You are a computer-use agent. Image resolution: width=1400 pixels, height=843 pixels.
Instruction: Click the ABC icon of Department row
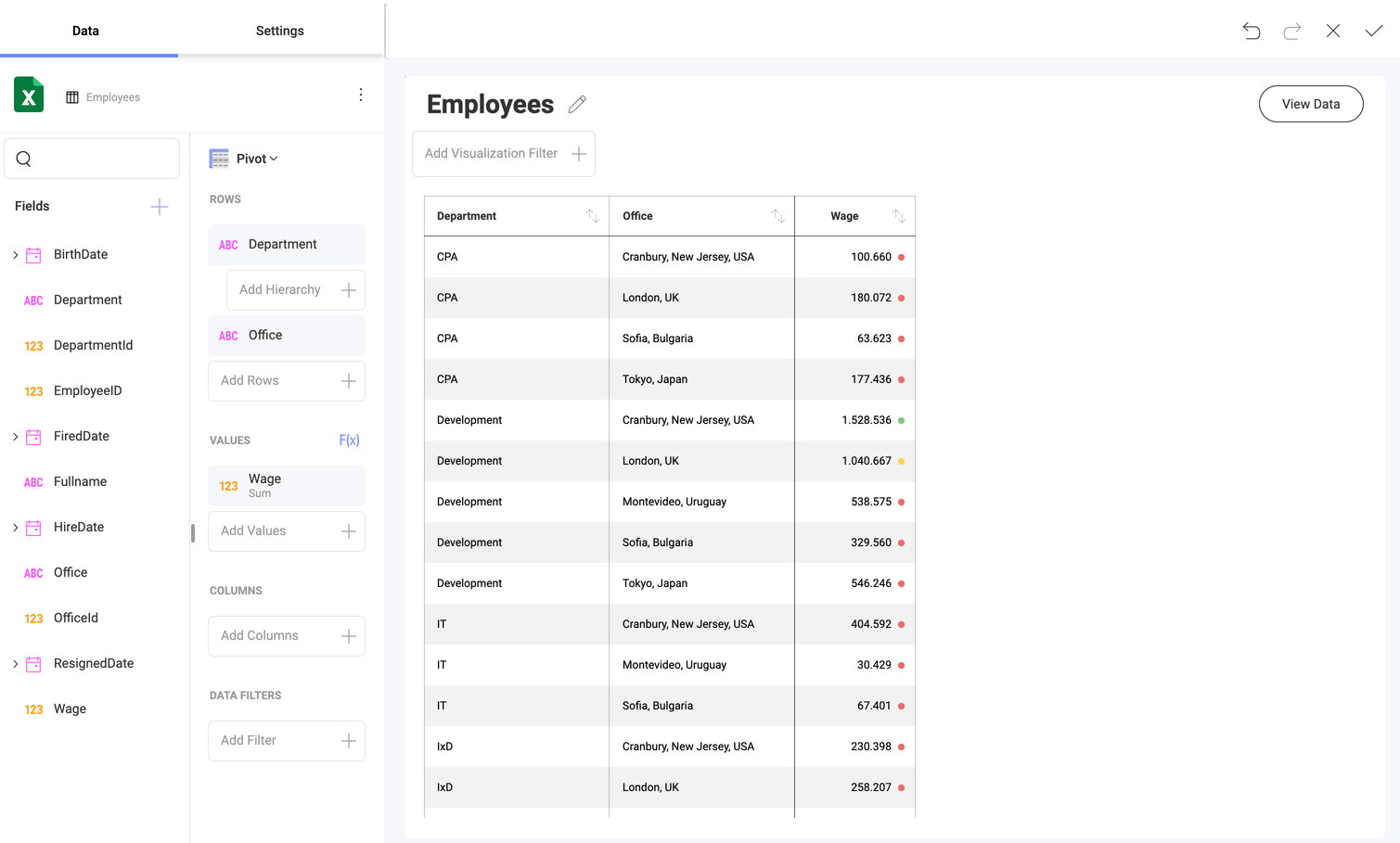228,245
